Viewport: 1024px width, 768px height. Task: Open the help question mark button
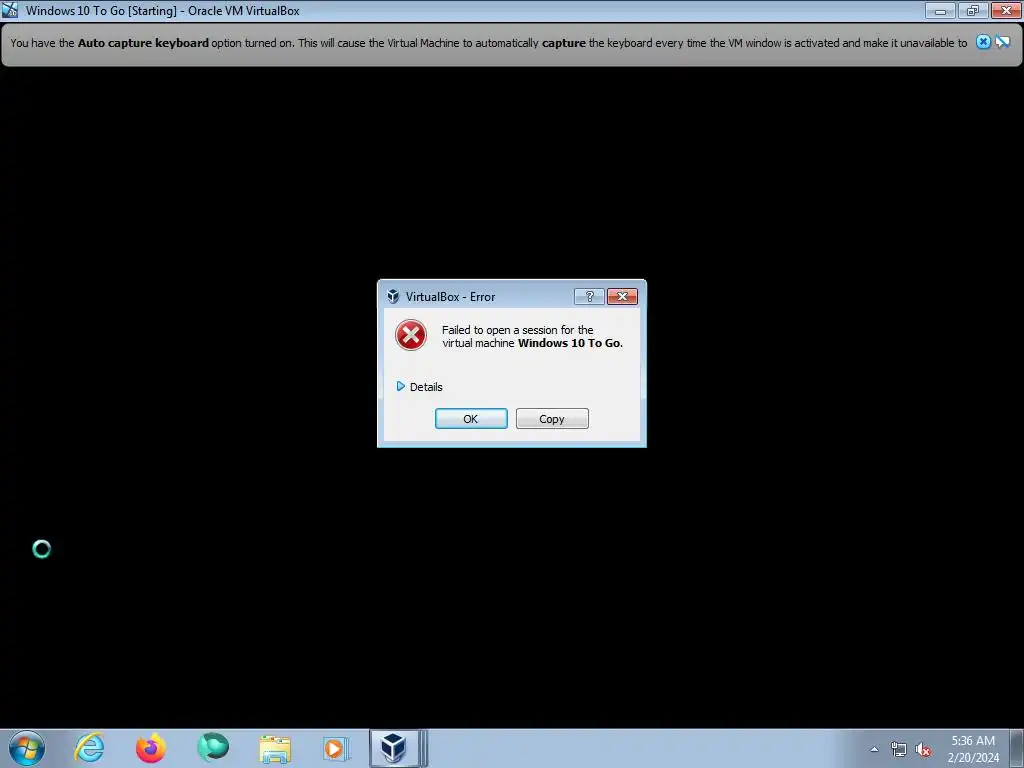(589, 296)
